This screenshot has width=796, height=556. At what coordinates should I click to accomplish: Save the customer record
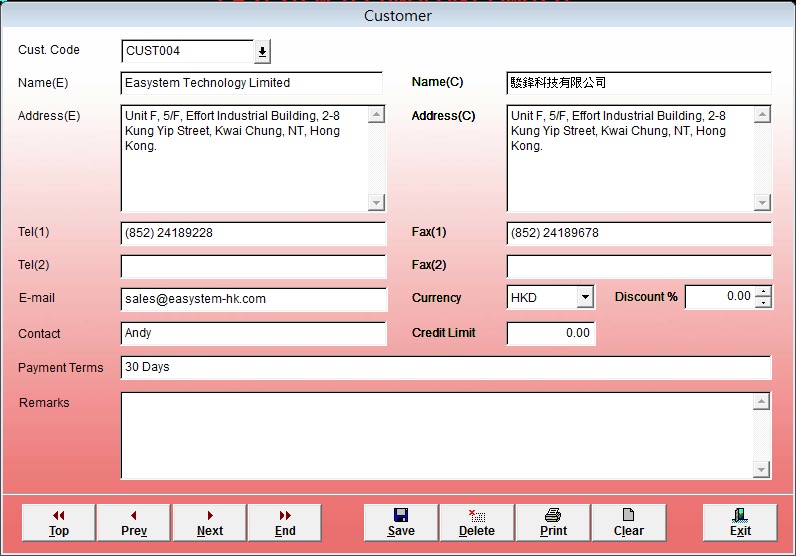(x=401, y=522)
